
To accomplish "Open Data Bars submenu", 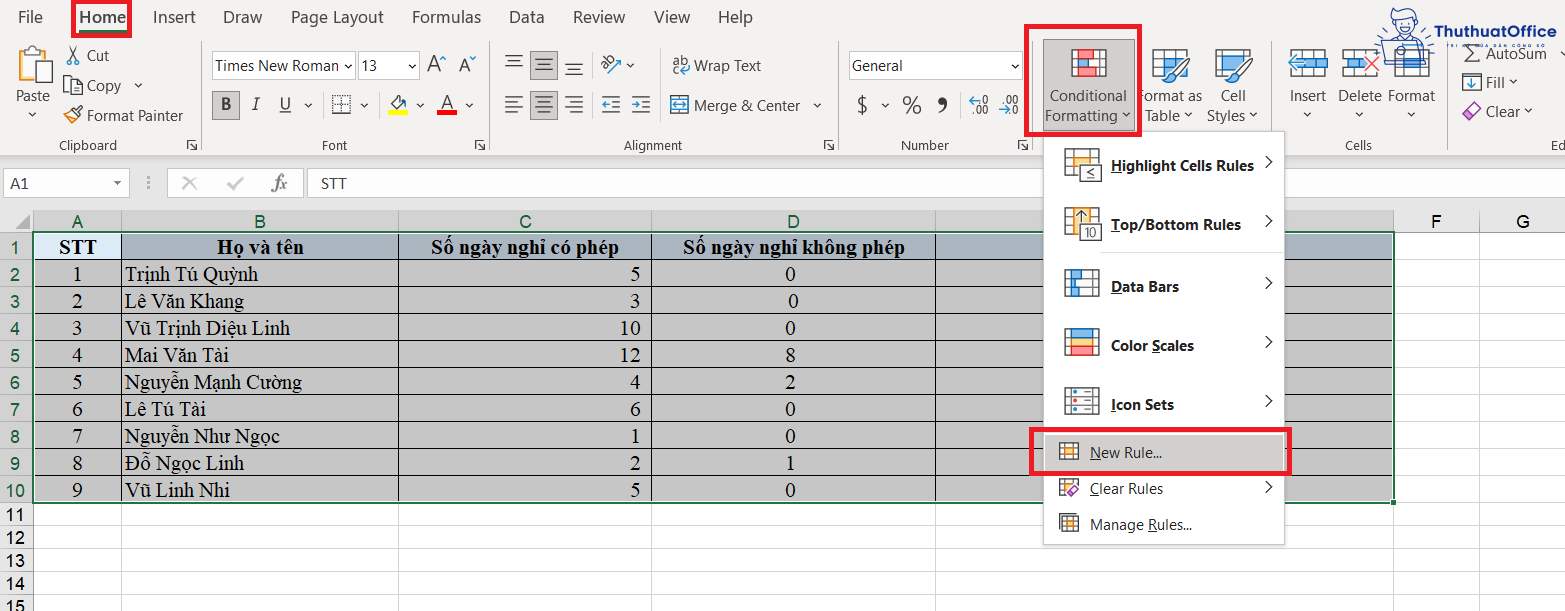I will click(x=1164, y=286).
